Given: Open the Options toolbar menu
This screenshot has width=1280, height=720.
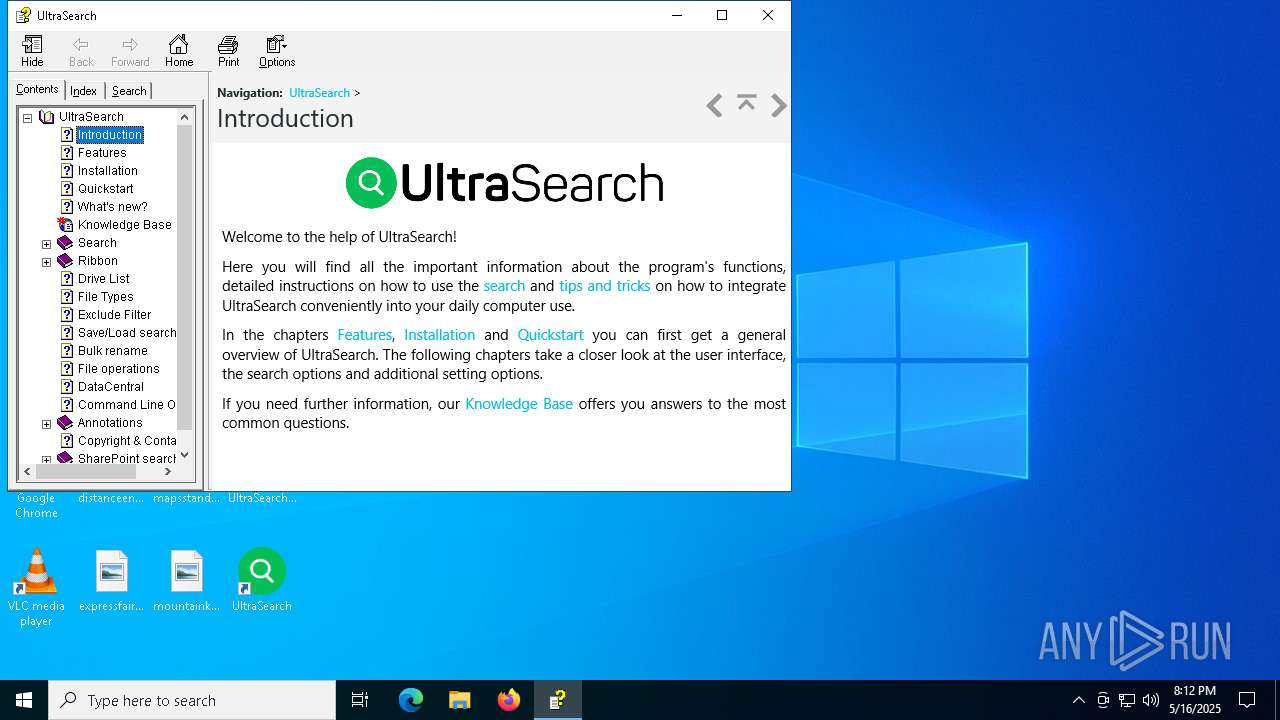Looking at the screenshot, I should (277, 51).
